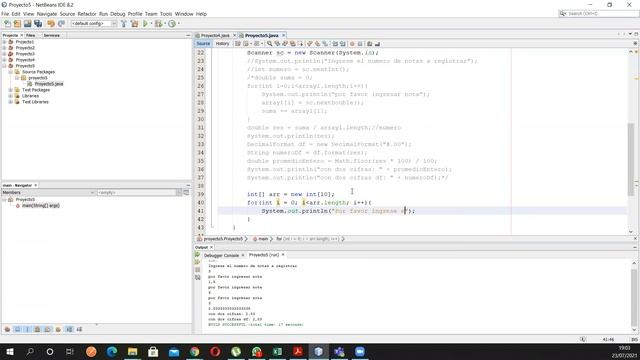The height and width of the screenshot is (360, 640).
Task: Toggle third filter icon in Navigator bottom bar
Action: (27, 329)
